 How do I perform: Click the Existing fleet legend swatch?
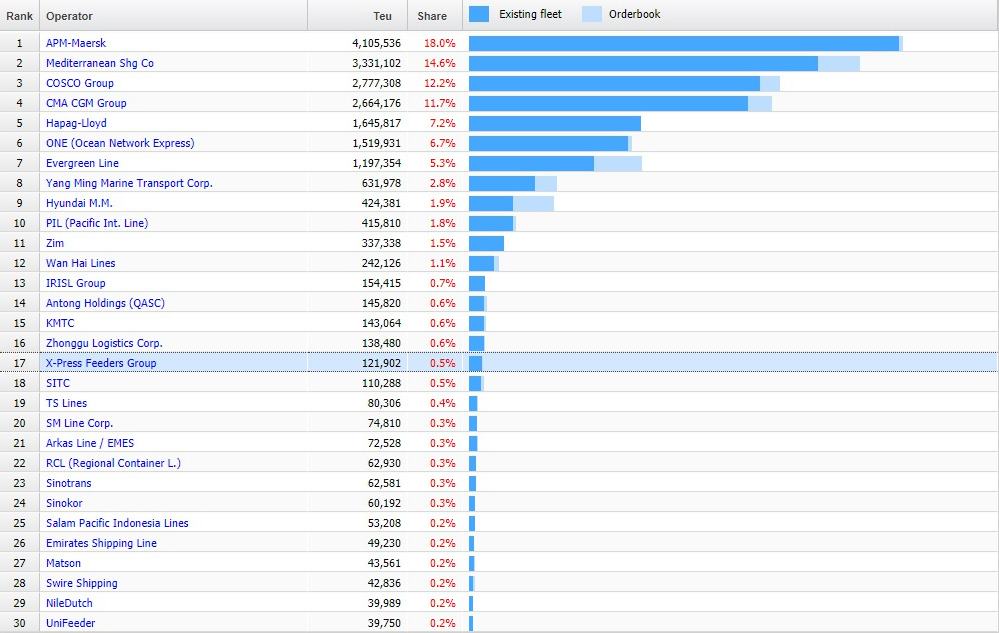(479, 15)
